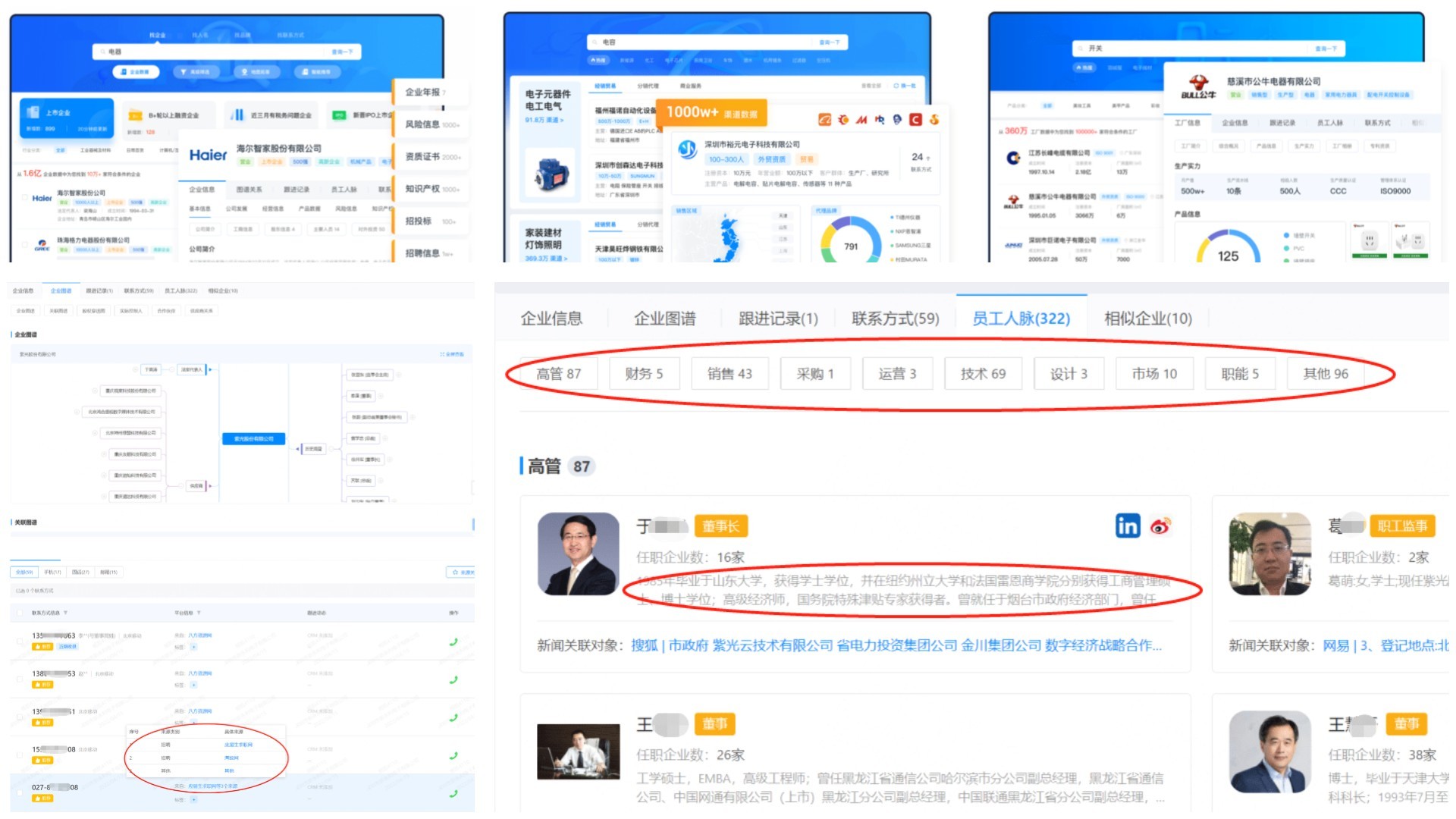Click the blue head channel icon
Viewport: 1456px width, 819px height.
898,119
